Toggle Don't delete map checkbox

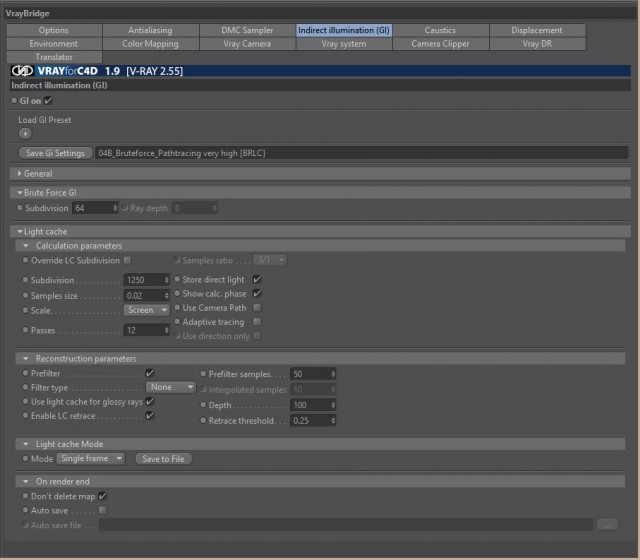tap(102, 496)
